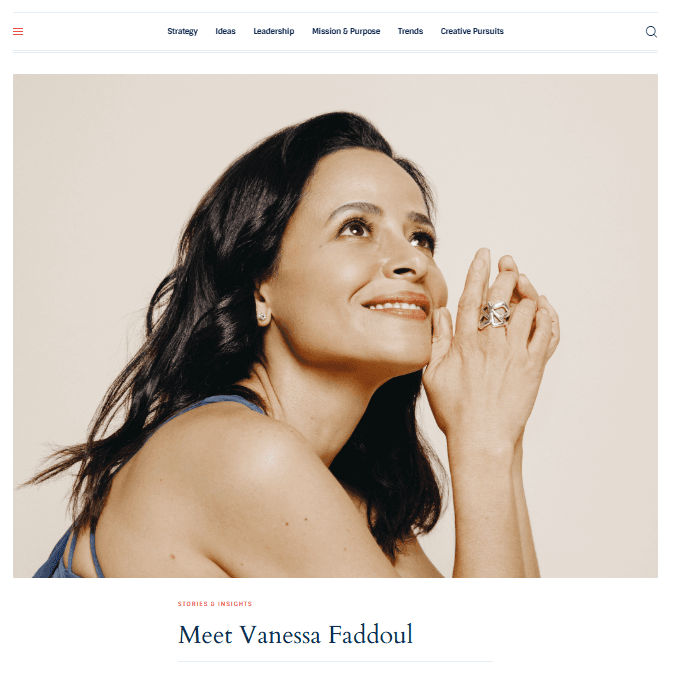
Task: Click the Trends navigation link
Action: coord(410,31)
